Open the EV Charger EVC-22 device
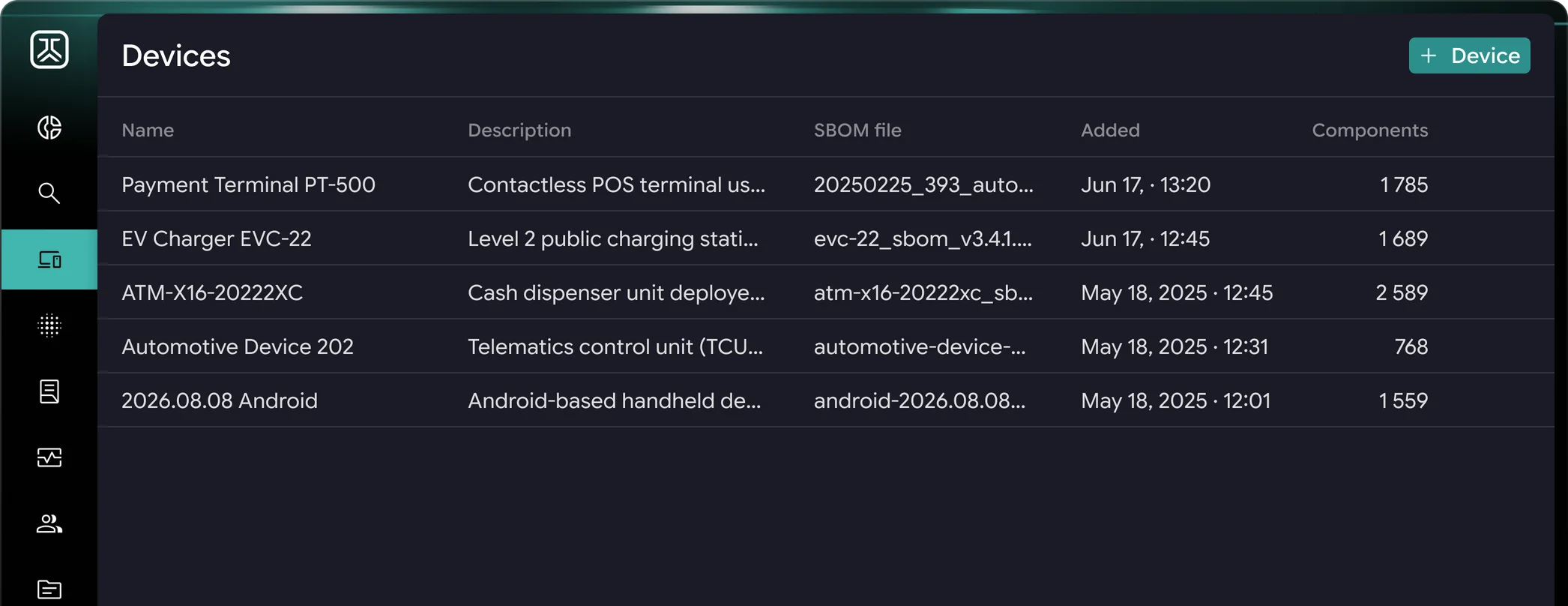 (216, 238)
